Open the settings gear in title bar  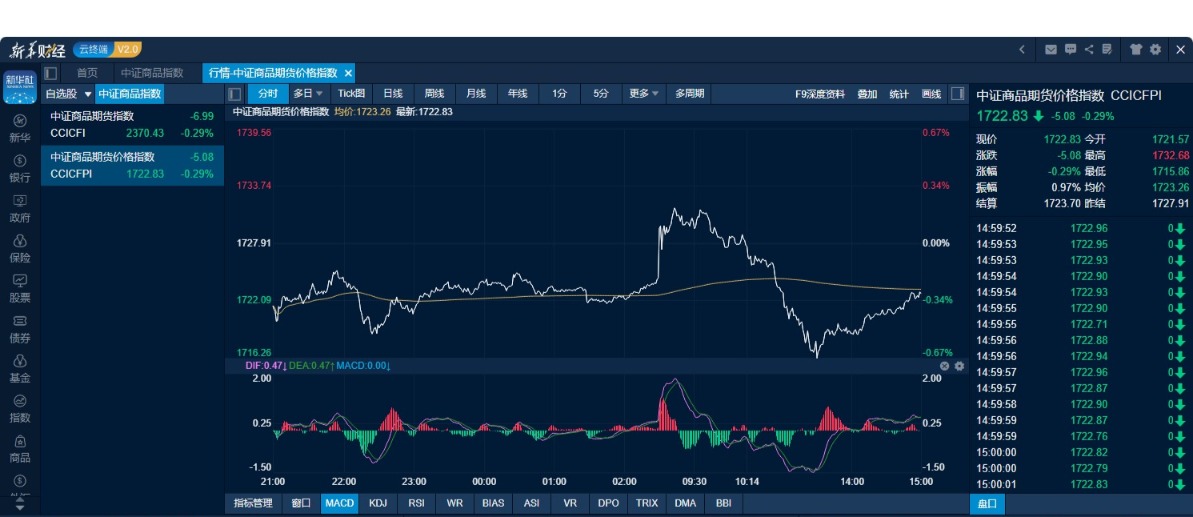click(x=1156, y=49)
